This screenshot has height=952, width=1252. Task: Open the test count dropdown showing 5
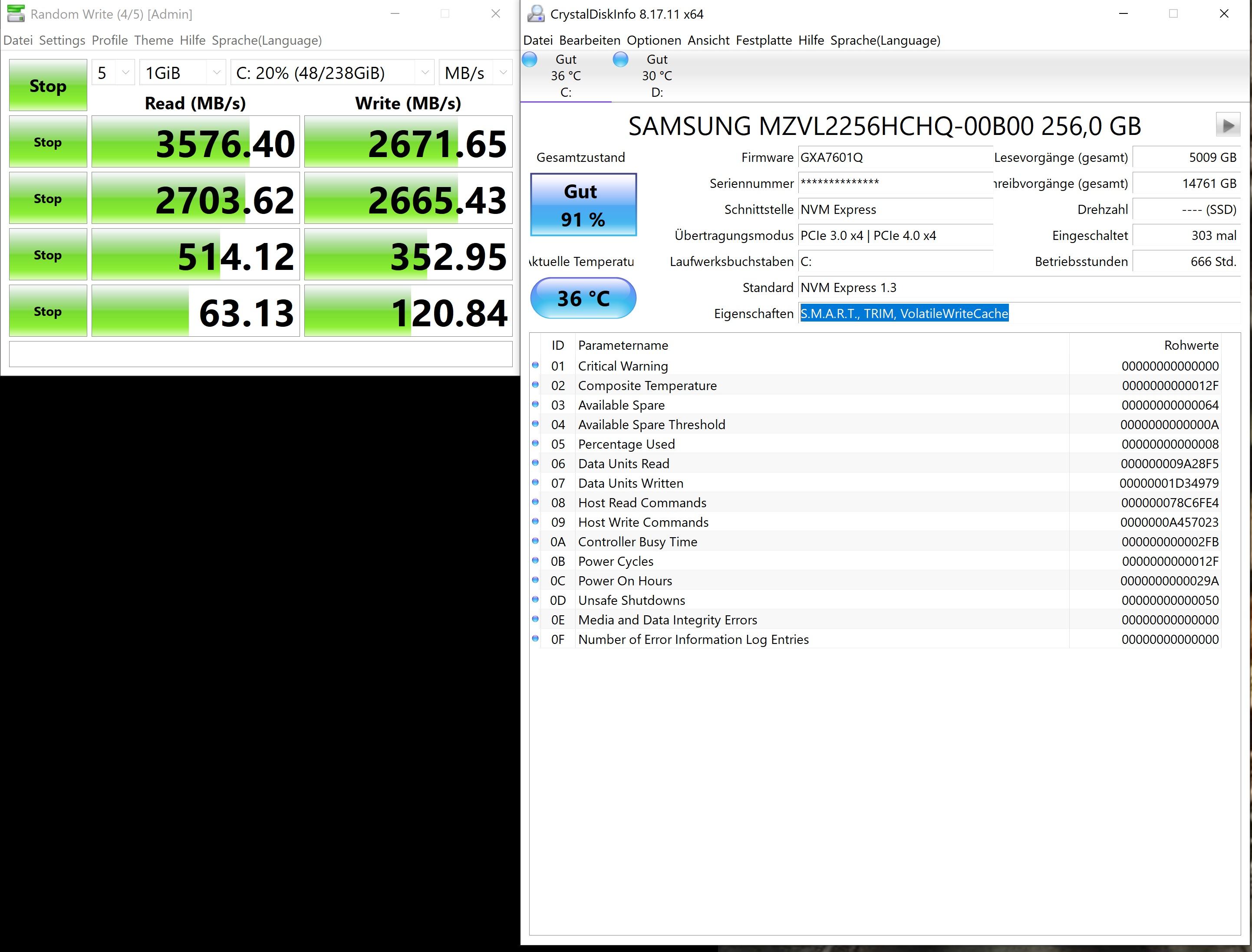click(x=113, y=72)
